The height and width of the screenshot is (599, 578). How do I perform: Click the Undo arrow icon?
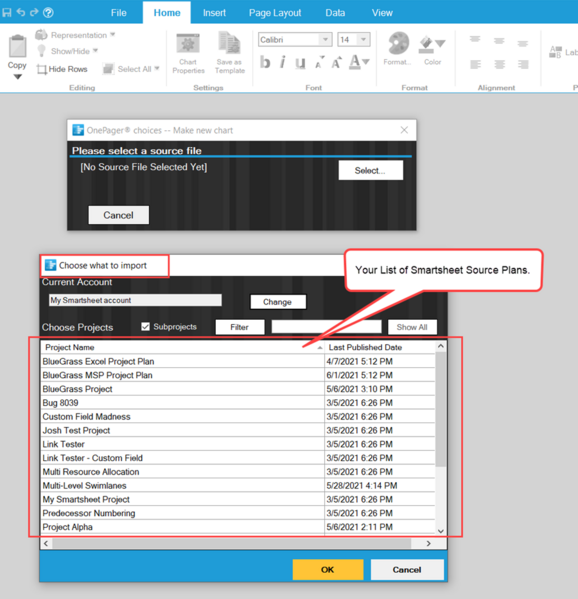[21, 12]
